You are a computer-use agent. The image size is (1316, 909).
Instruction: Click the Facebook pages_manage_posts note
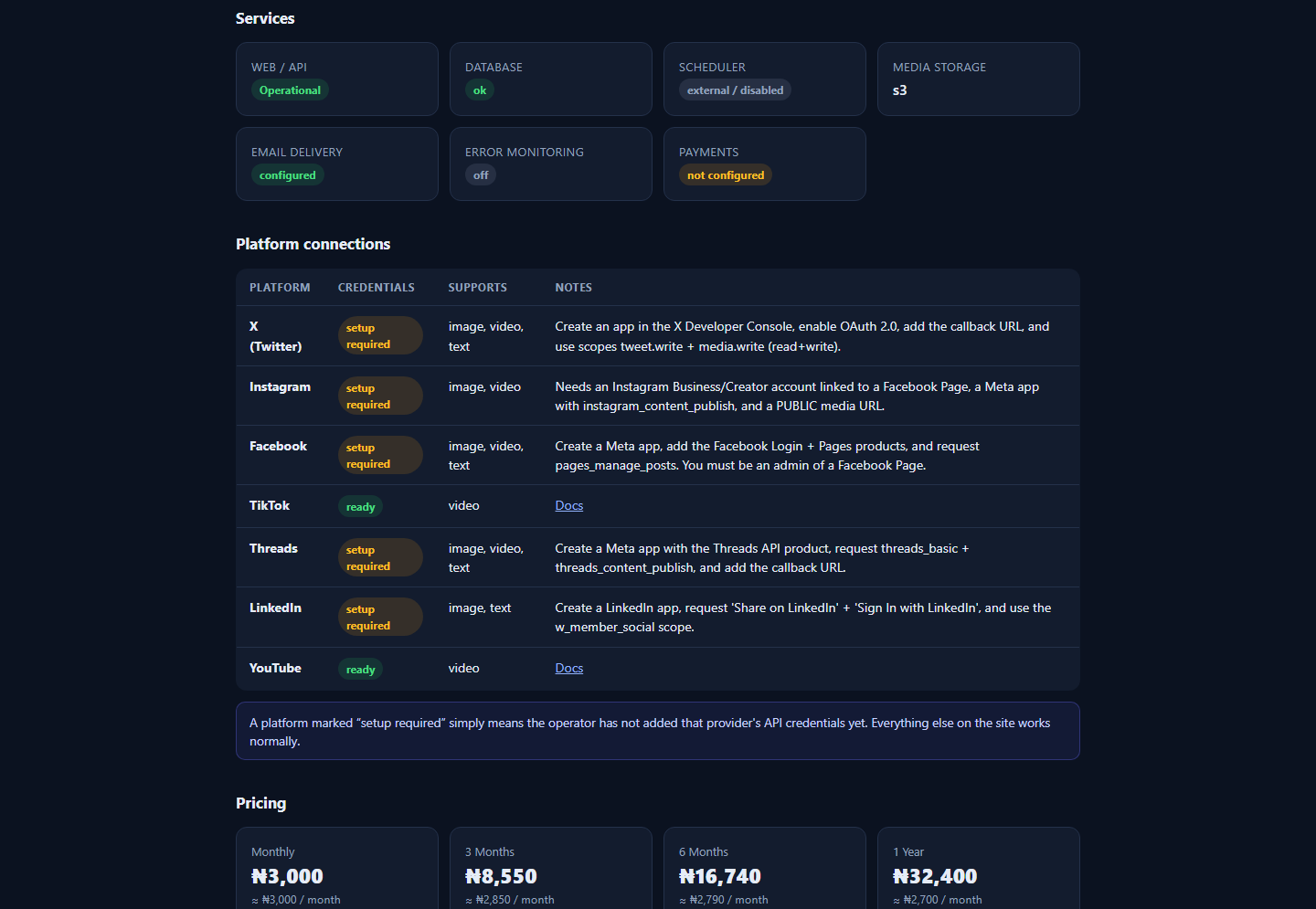(767, 456)
